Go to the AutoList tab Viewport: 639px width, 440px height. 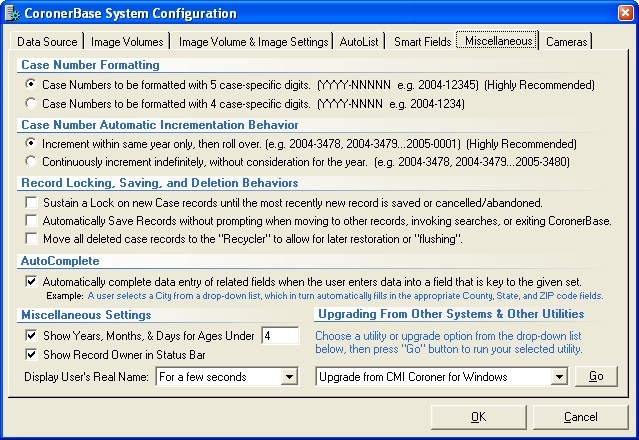click(359, 42)
